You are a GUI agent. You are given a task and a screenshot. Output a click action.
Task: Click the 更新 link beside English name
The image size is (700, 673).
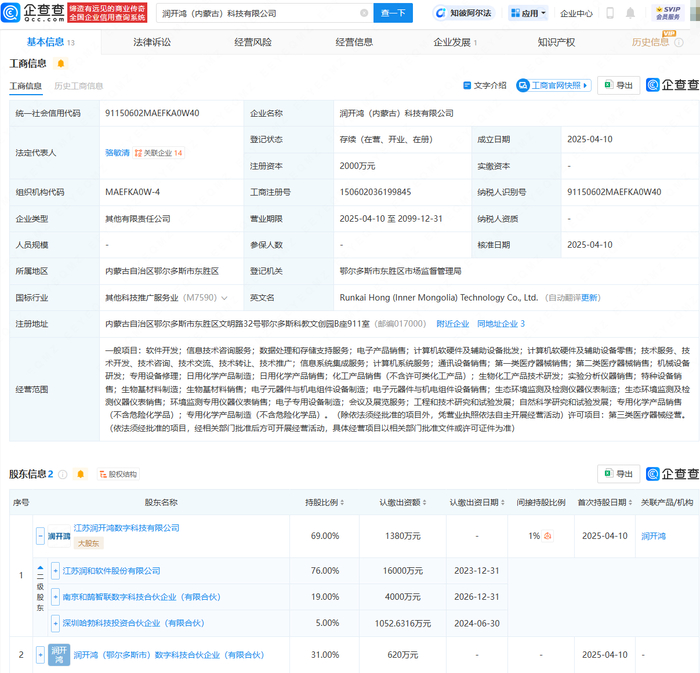591,298
